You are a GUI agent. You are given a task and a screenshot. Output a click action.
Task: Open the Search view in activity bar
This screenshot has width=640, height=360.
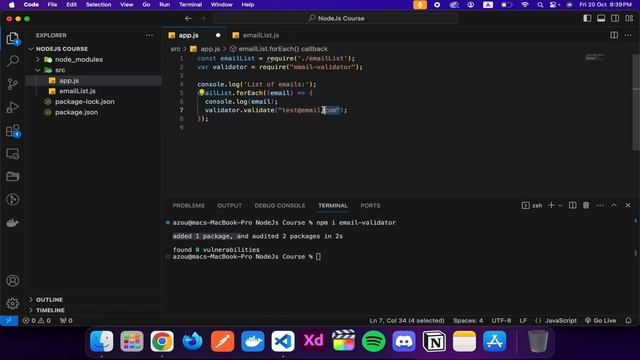pos(13,61)
